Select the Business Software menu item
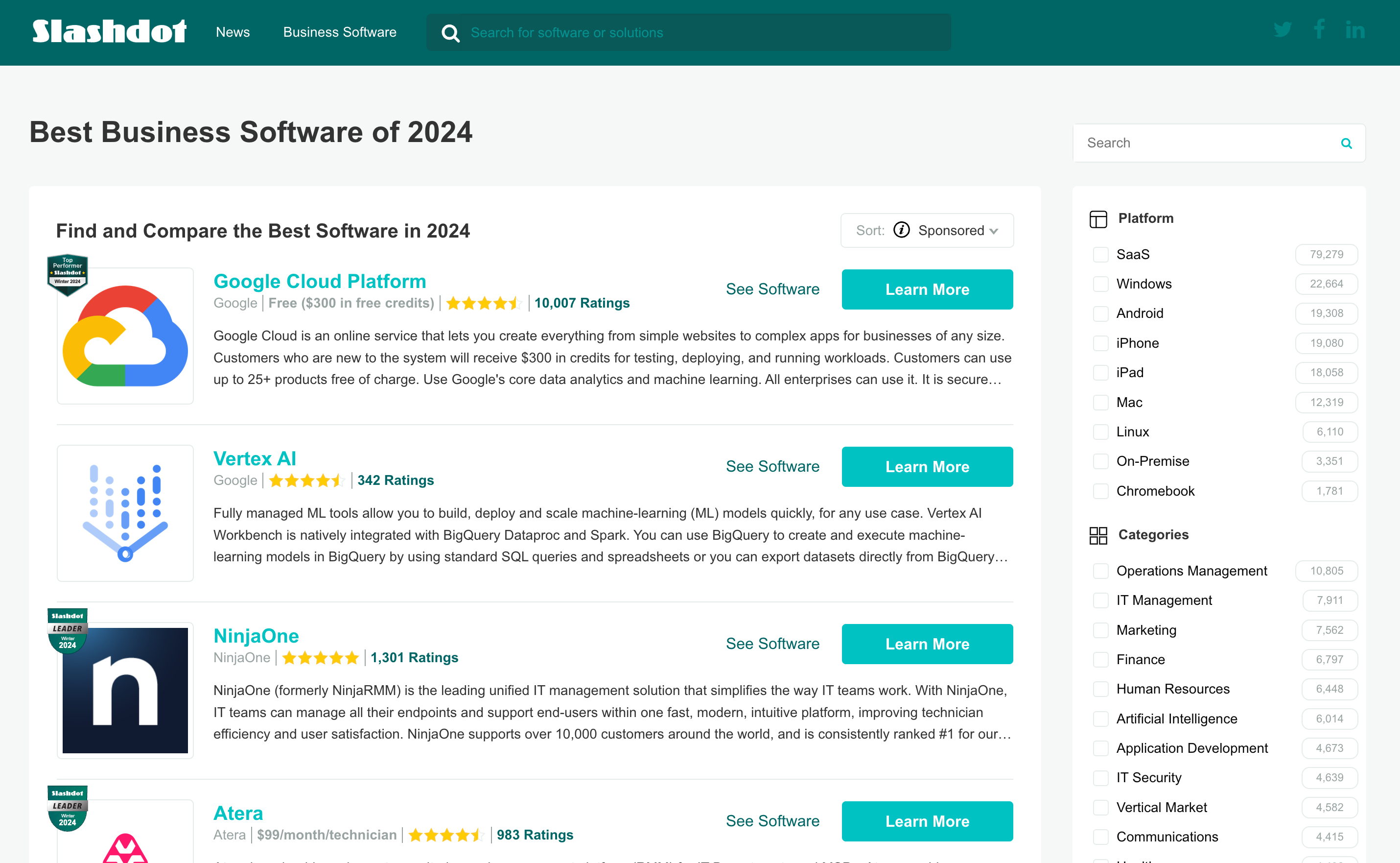The height and width of the screenshot is (863, 1400). 340,32
